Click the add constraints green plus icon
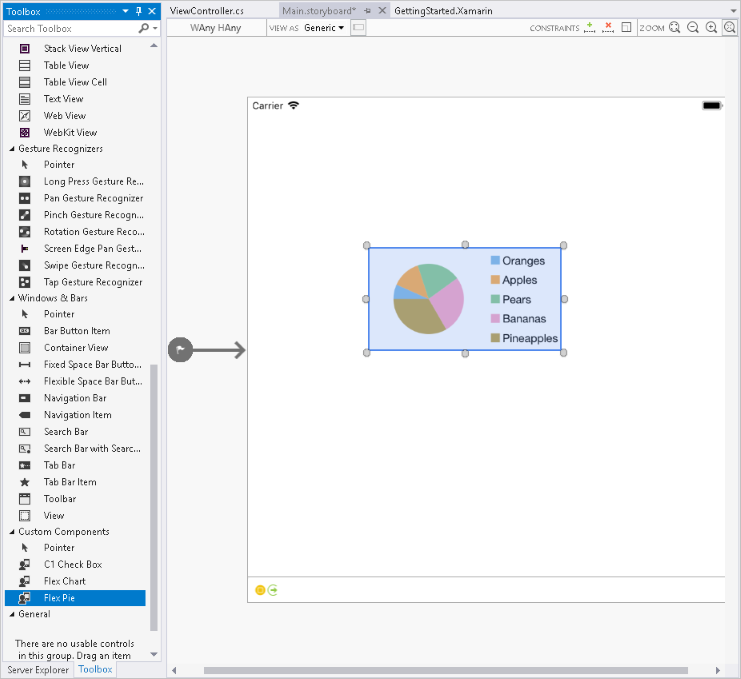The width and height of the screenshot is (741, 679). pyautogui.click(x=589, y=28)
